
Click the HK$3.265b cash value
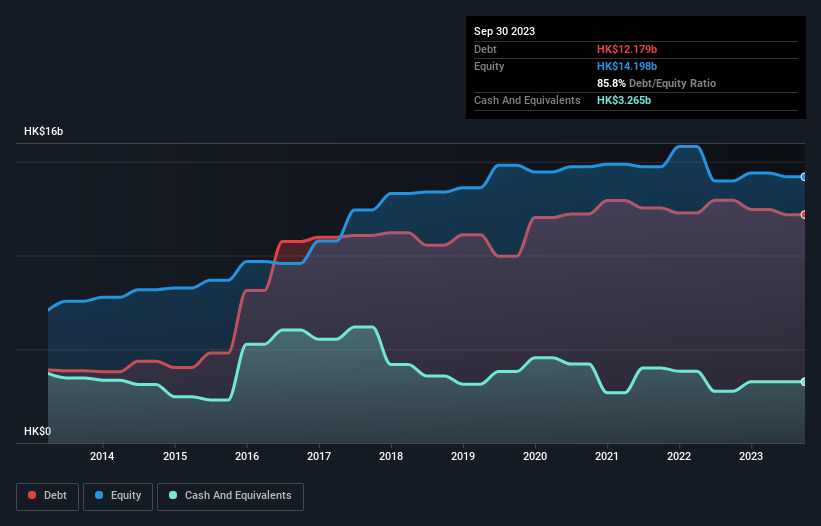point(624,100)
